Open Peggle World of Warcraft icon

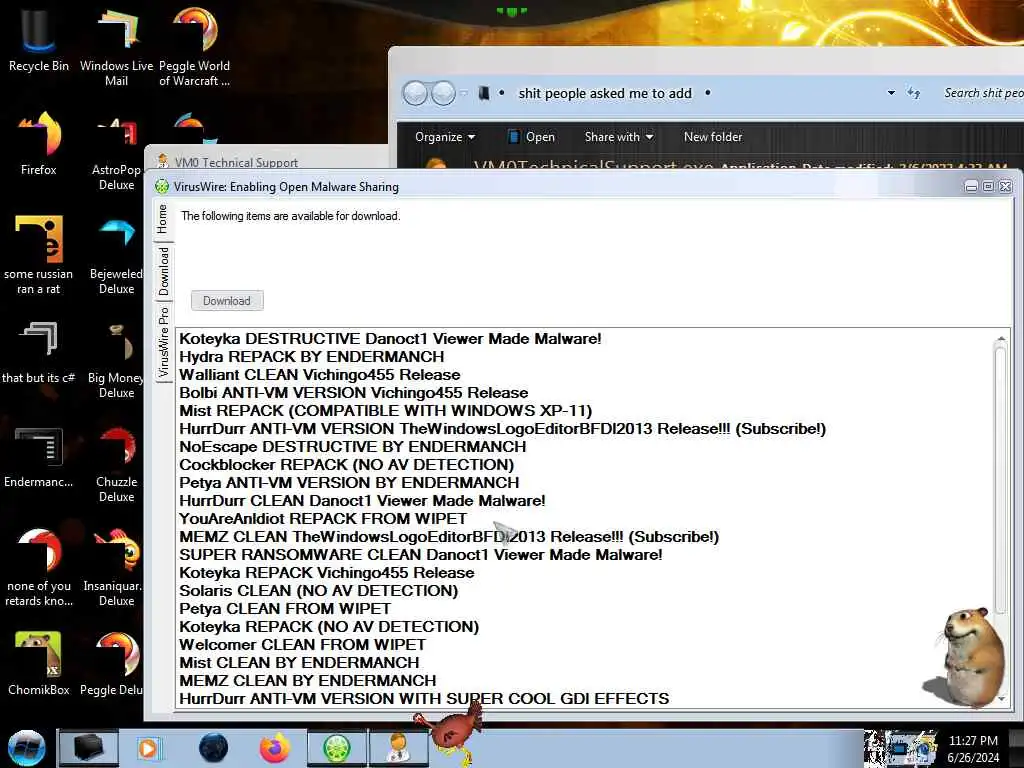click(x=194, y=46)
